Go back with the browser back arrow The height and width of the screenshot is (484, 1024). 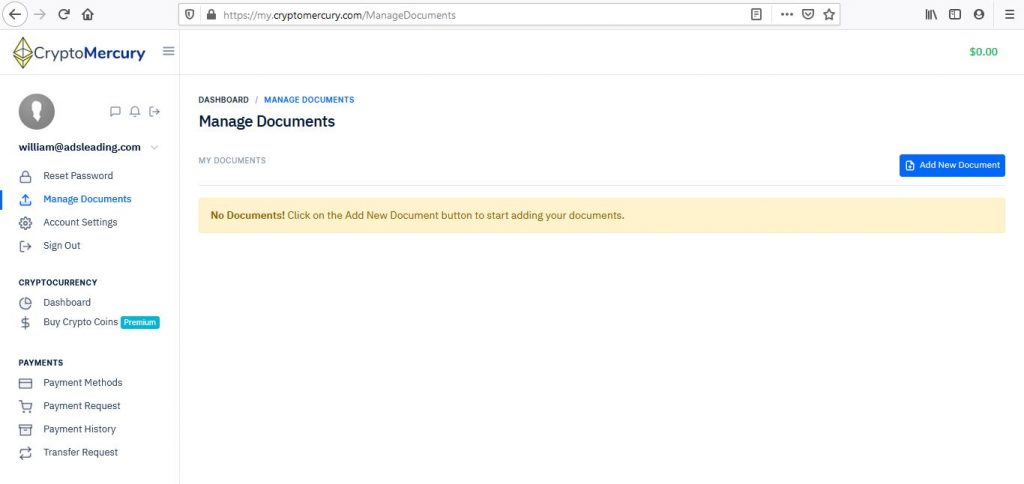(15, 14)
